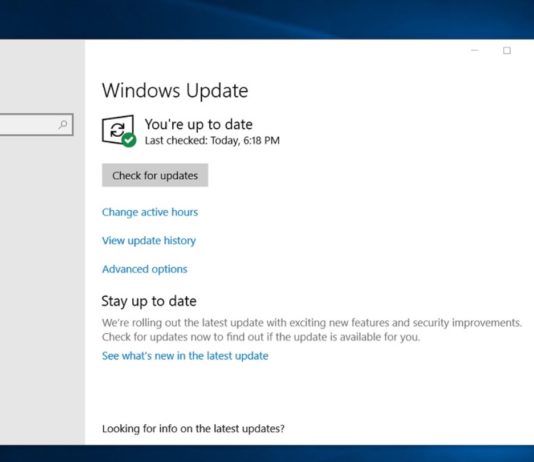The width and height of the screenshot is (534, 462).
Task: Open View update history link
Action: [149, 241]
